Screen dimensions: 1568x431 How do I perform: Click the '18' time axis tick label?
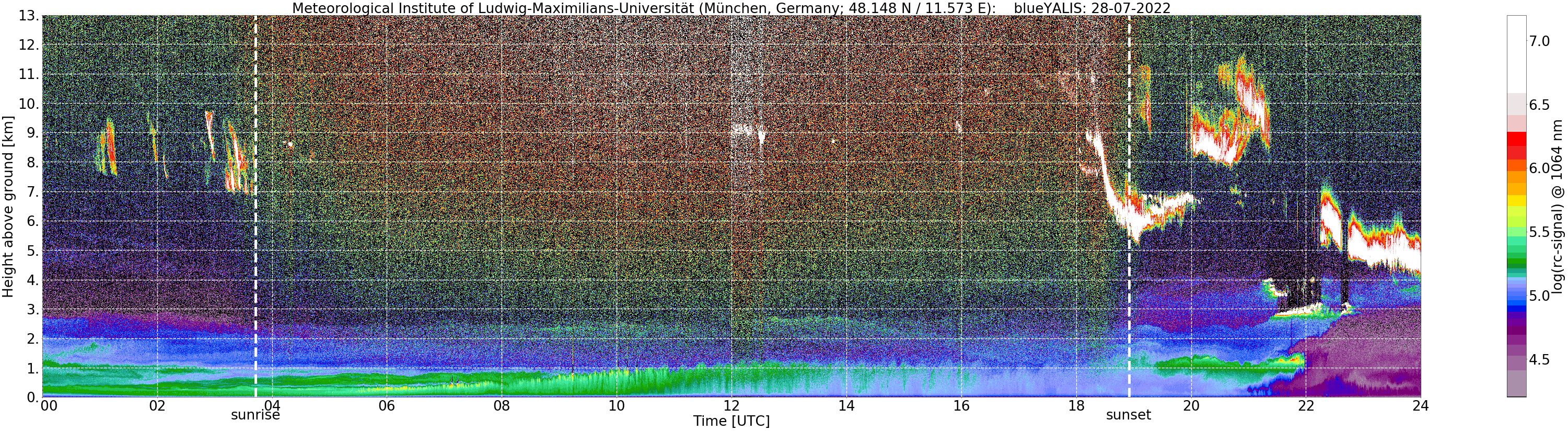(1076, 406)
